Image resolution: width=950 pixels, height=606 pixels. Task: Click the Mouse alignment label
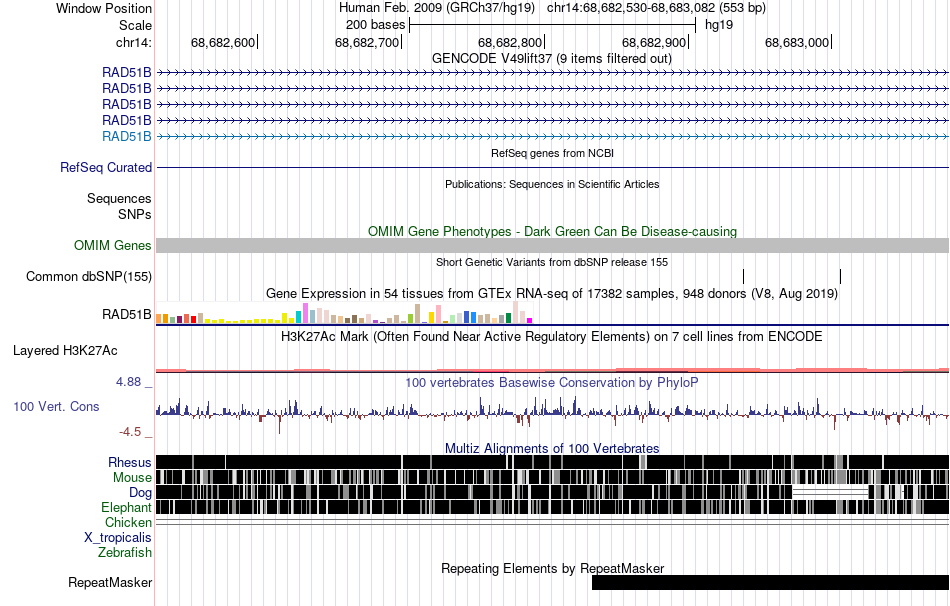tap(132, 478)
